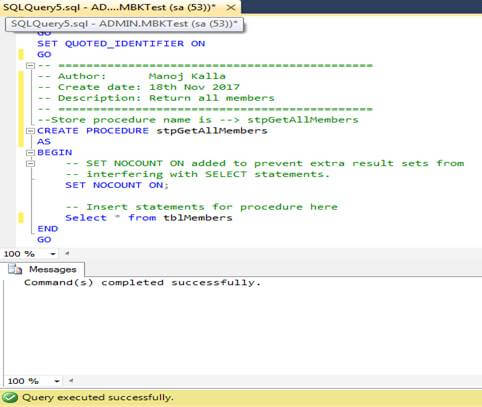Click the 'Create date: 18th Nov 2017' comment

138,87
